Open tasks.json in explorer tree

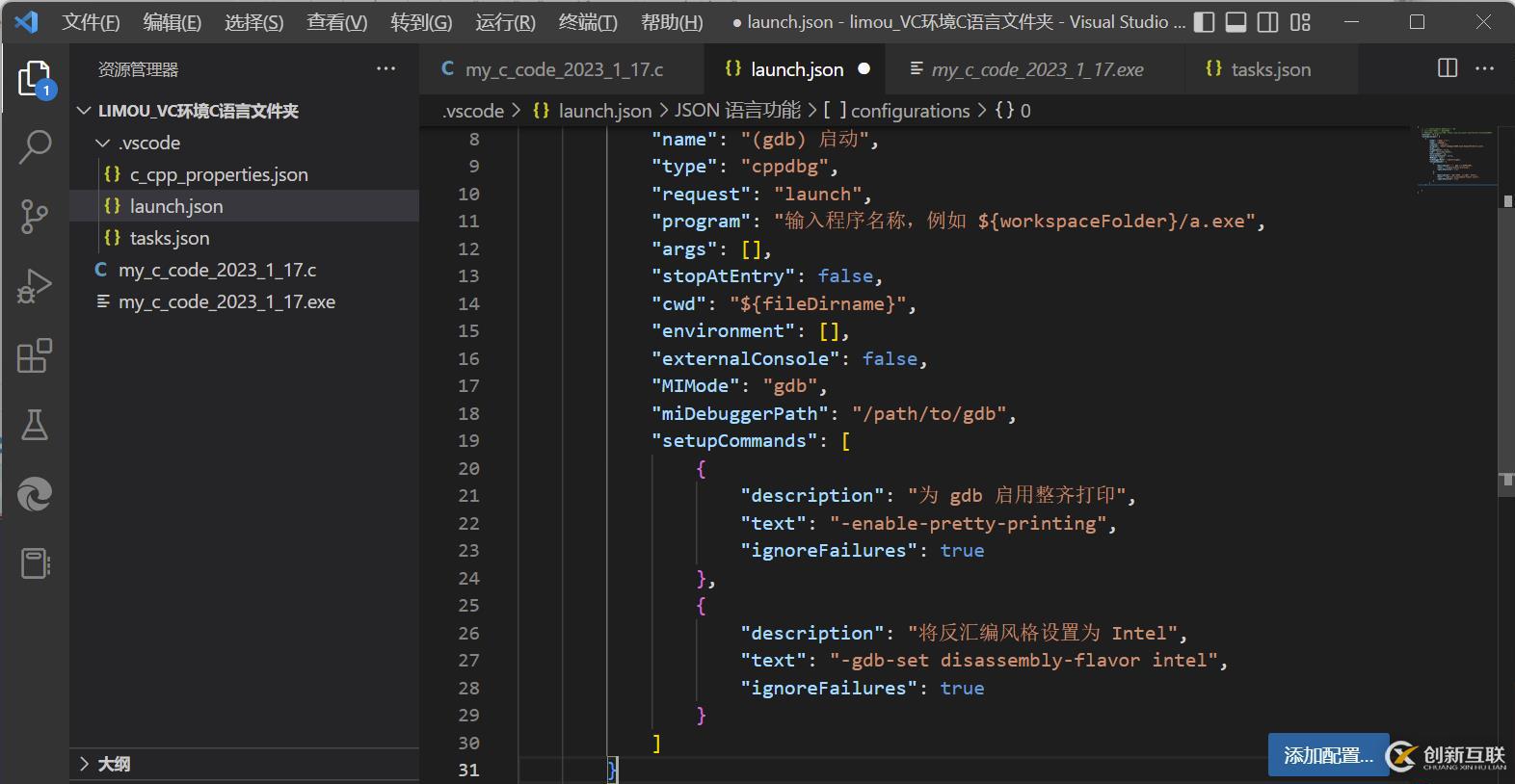click(245, 238)
